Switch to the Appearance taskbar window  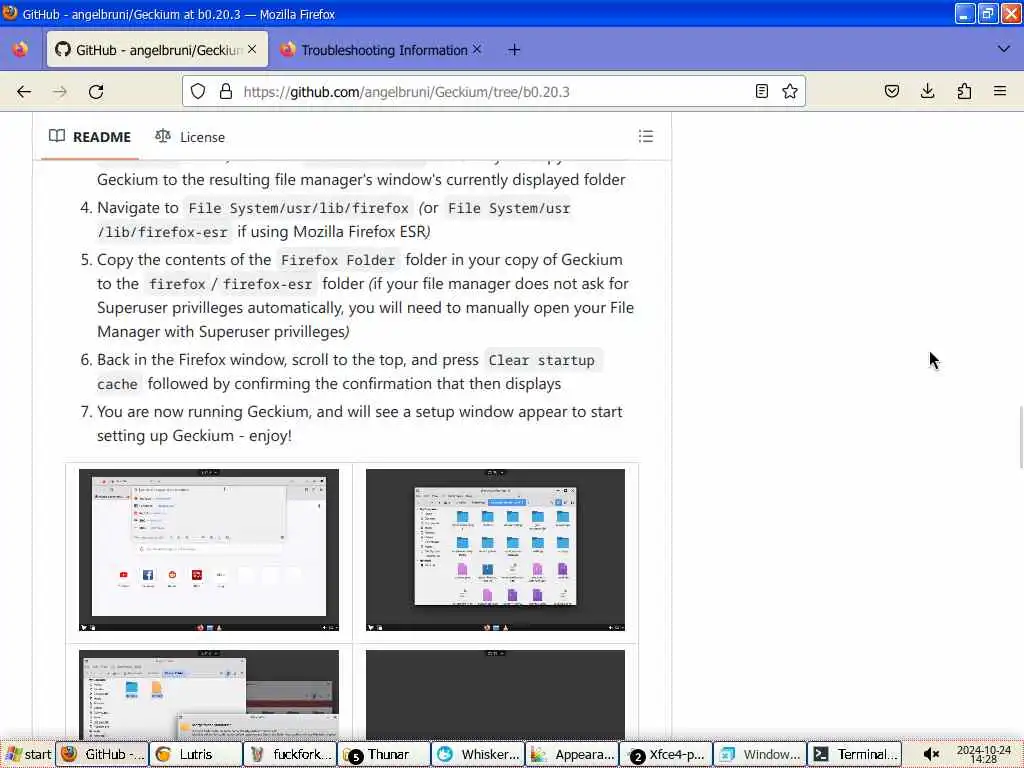coord(571,754)
